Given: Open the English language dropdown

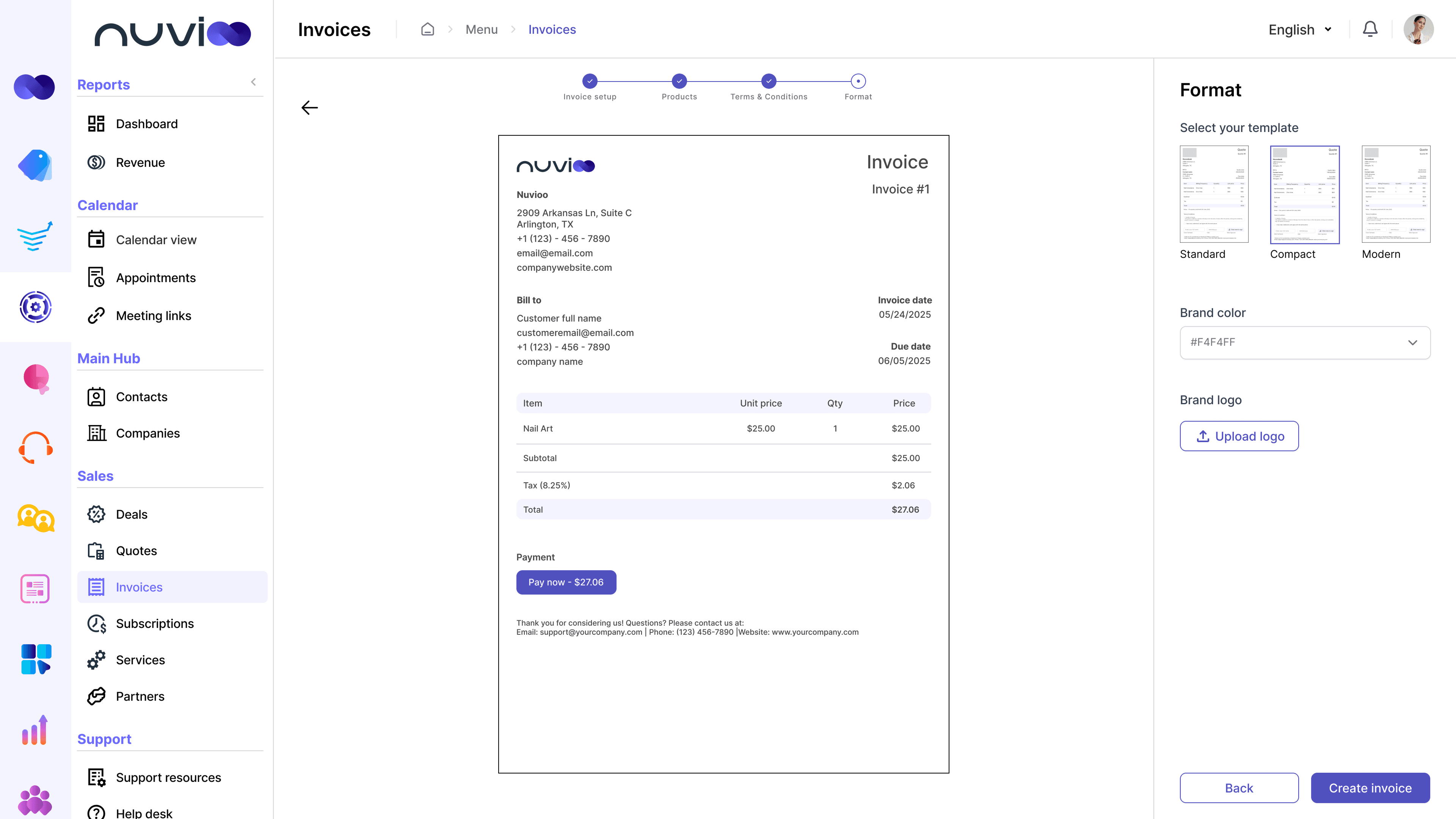Looking at the screenshot, I should click(x=1299, y=30).
